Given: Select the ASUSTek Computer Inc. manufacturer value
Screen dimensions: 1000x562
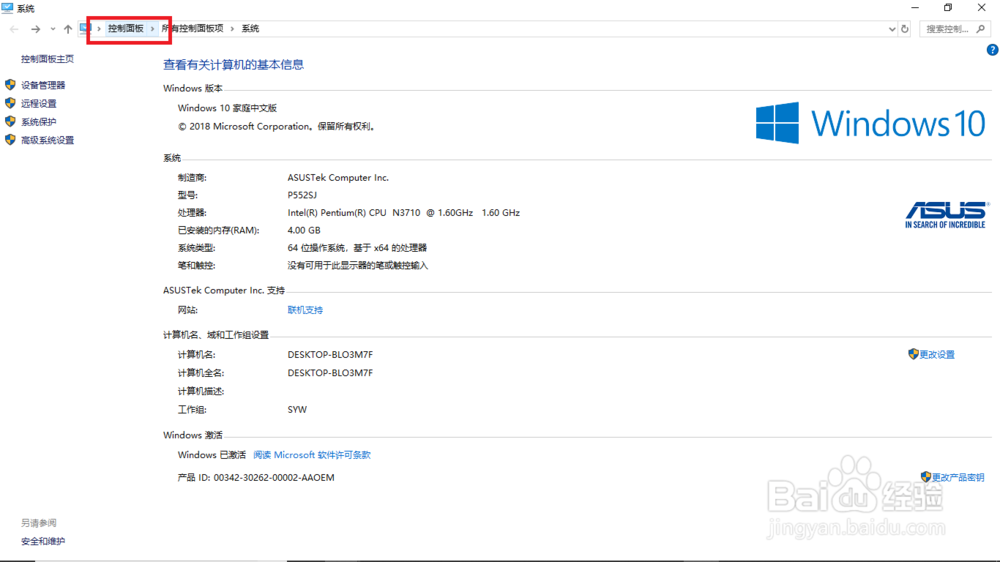Looking at the screenshot, I should 338,178.
